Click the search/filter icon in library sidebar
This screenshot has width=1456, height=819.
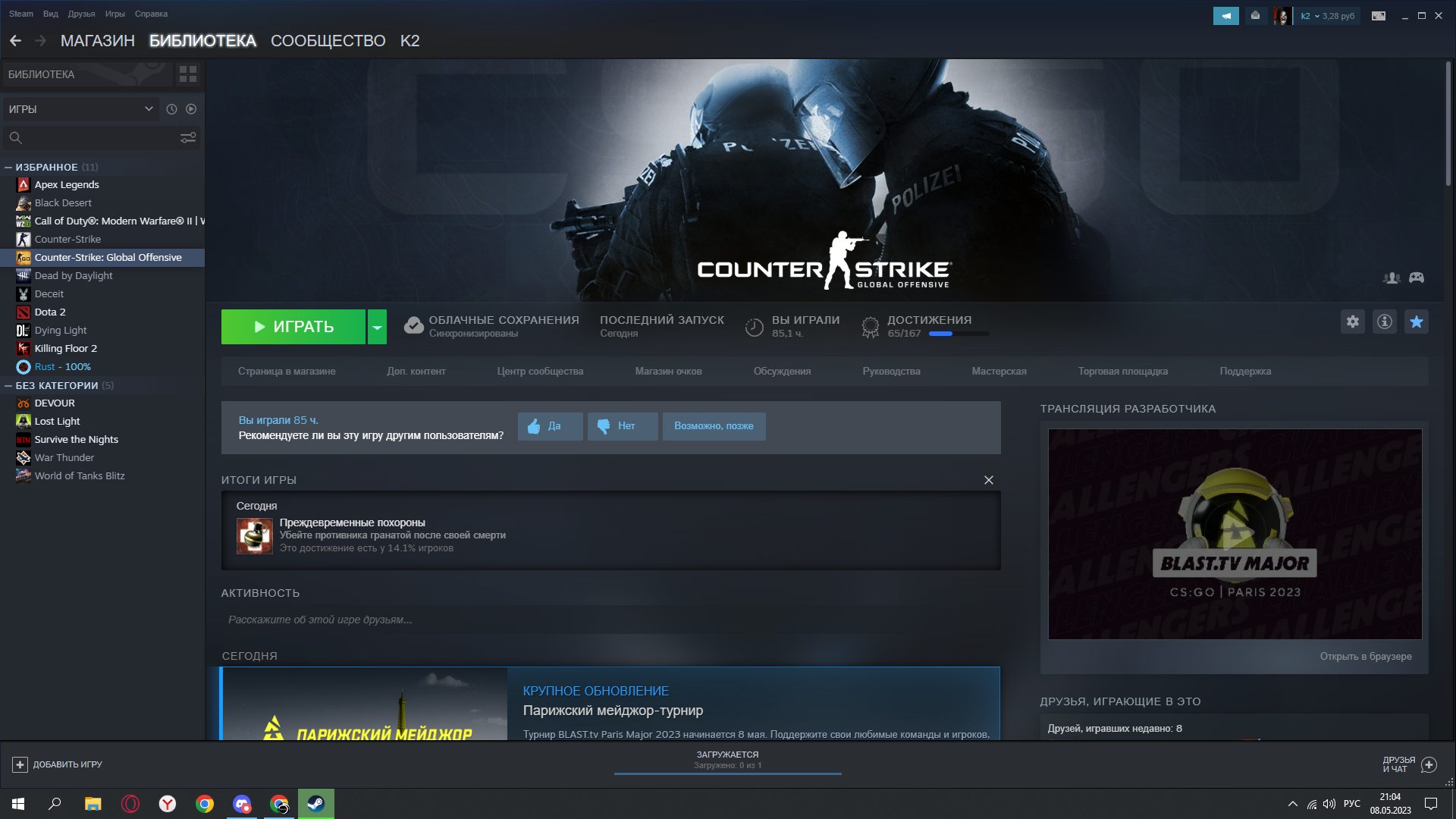(187, 138)
